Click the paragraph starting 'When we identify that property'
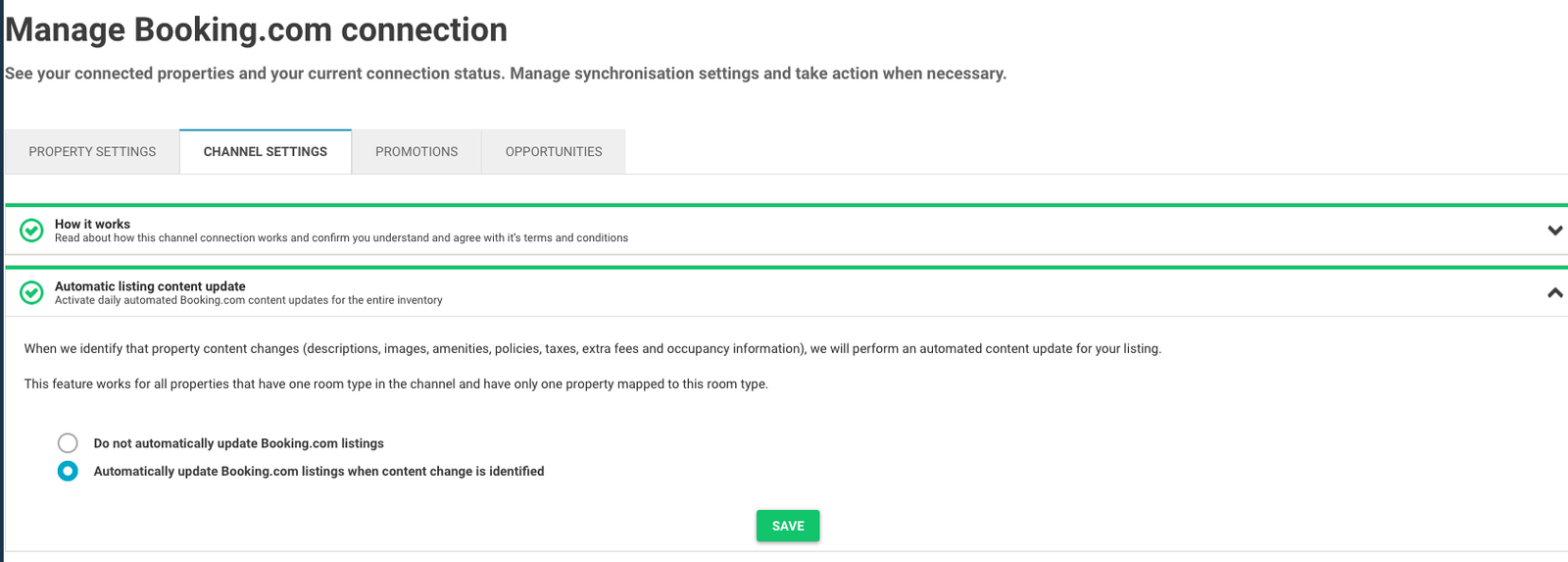This screenshot has width=1568, height=562. point(592,349)
